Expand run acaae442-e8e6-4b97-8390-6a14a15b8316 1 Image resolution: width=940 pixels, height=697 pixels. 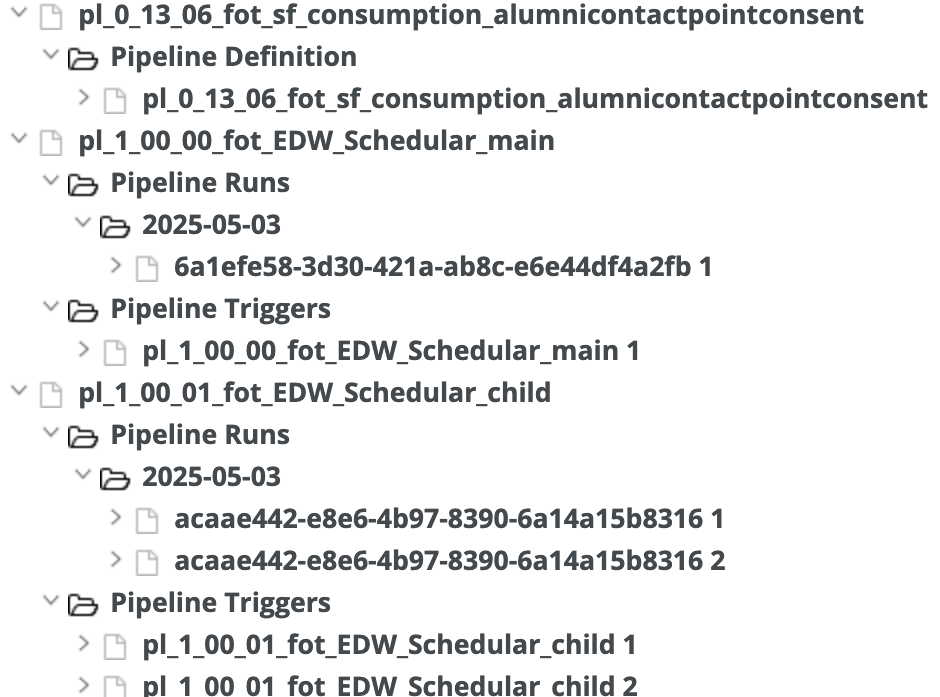[x=115, y=519]
